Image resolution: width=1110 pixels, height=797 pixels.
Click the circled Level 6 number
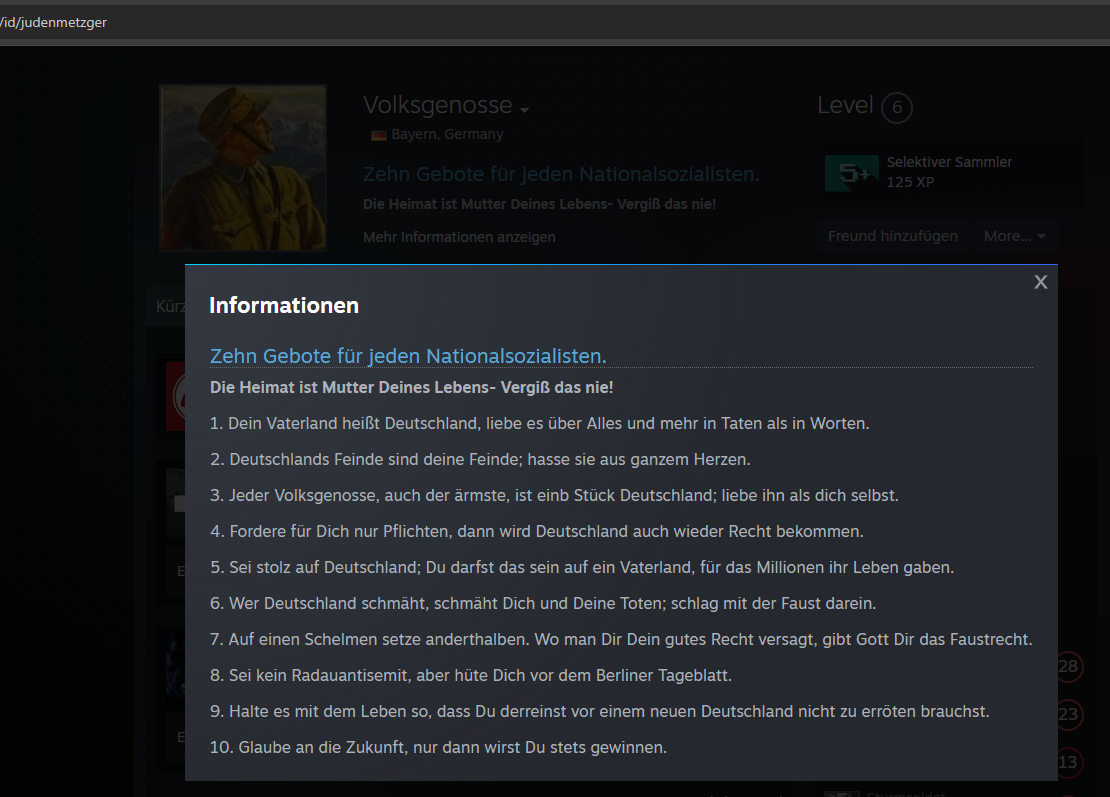click(x=896, y=107)
